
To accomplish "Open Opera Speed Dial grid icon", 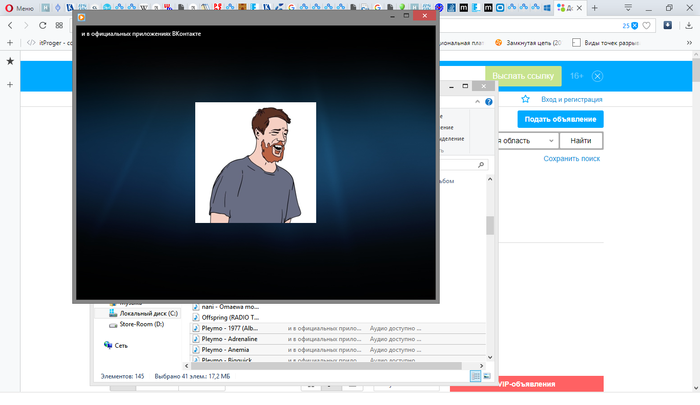I will [x=59, y=25].
